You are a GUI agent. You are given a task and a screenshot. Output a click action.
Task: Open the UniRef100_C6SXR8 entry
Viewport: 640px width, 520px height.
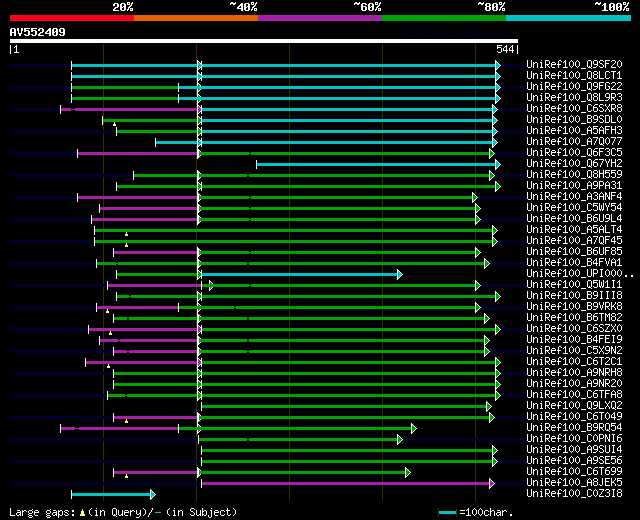(x=574, y=109)
